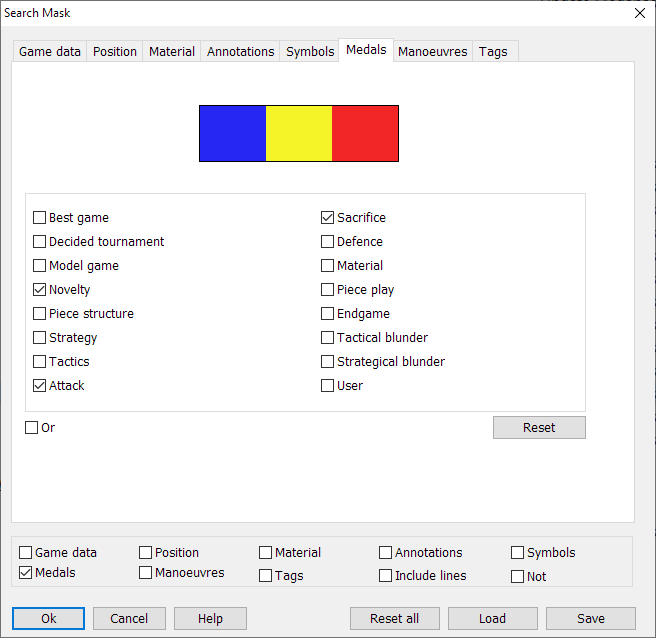Enable the Piece structure checkbox
Viewport: 656px width, 638px height.
tap(39, 313)
